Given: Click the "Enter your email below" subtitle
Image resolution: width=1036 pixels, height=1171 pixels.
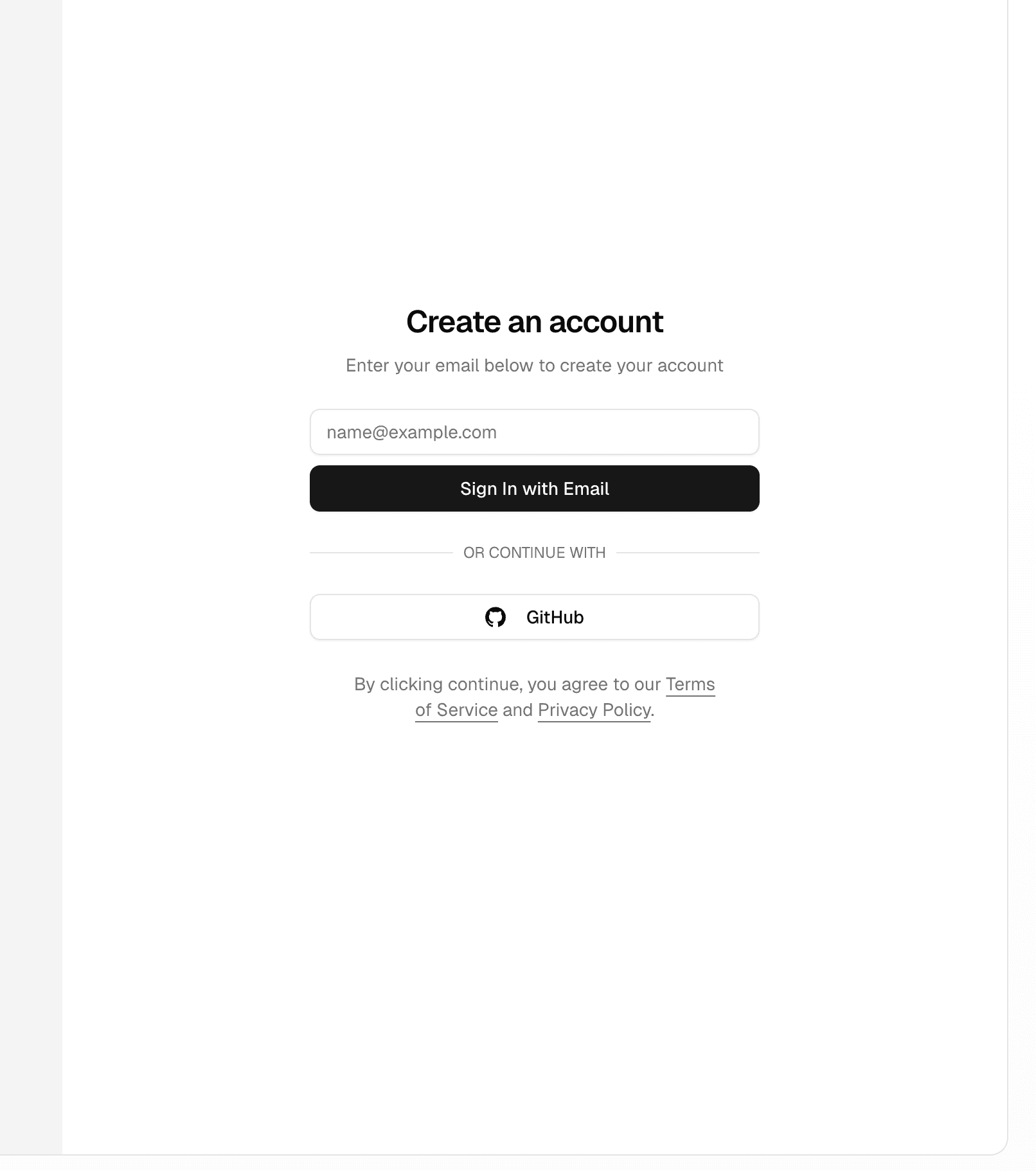Looking at the screenshot, I should coord(534,366).
